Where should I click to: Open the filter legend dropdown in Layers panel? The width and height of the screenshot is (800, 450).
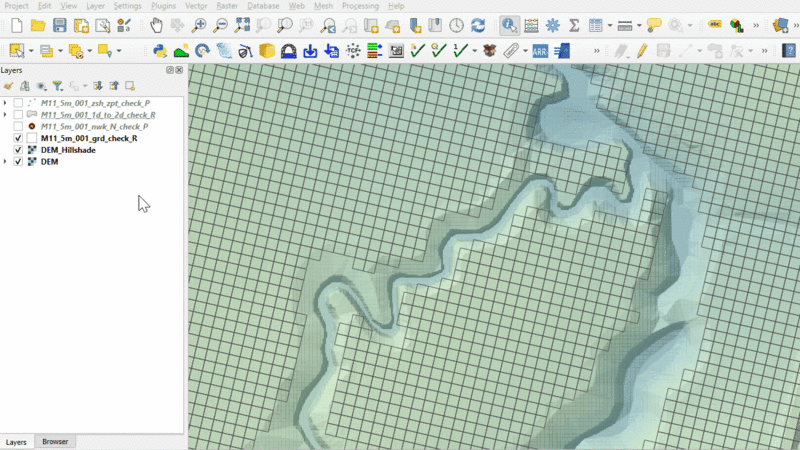tap(59, 86)
